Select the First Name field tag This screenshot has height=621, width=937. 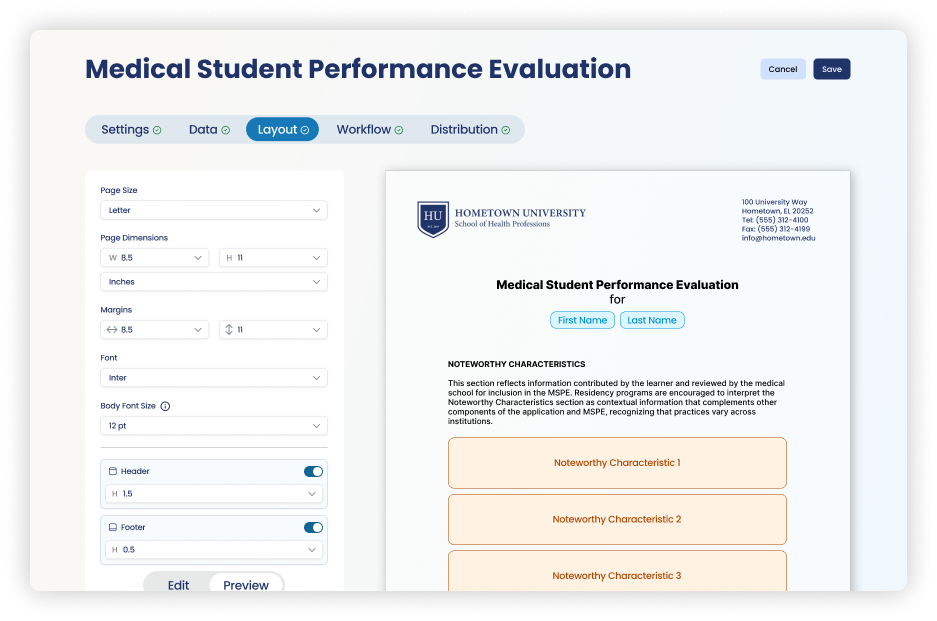[582, 320]
